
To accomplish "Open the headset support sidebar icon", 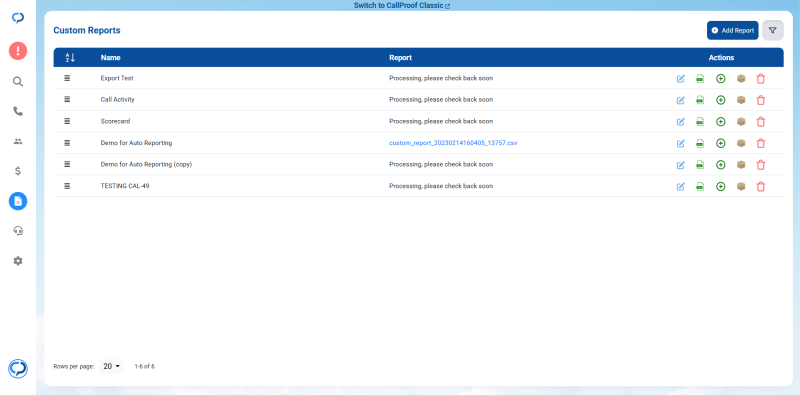I will pos(18,231).
